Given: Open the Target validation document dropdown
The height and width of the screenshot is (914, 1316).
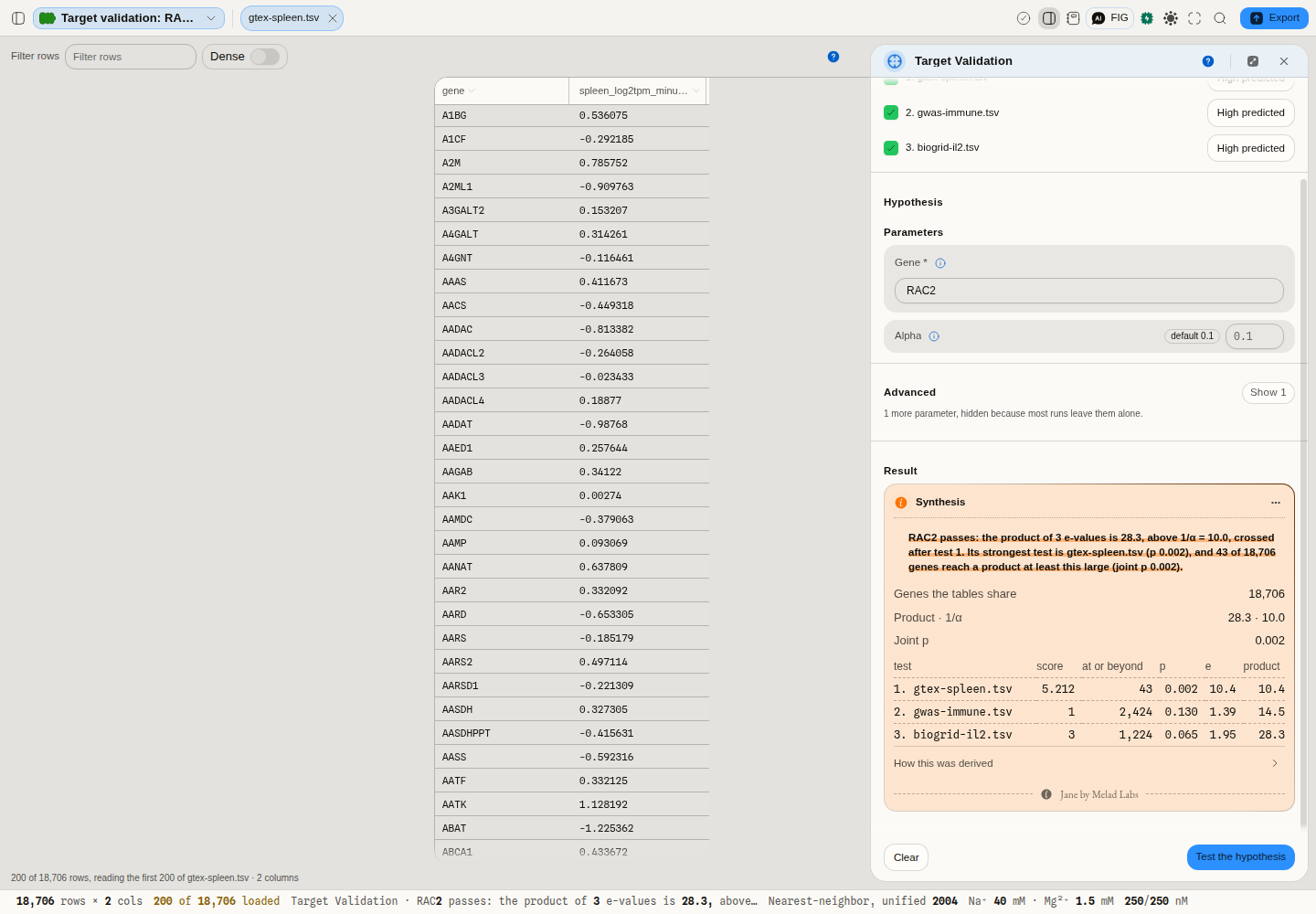Looking at the screenshot, I should click(x=129, y=18).
